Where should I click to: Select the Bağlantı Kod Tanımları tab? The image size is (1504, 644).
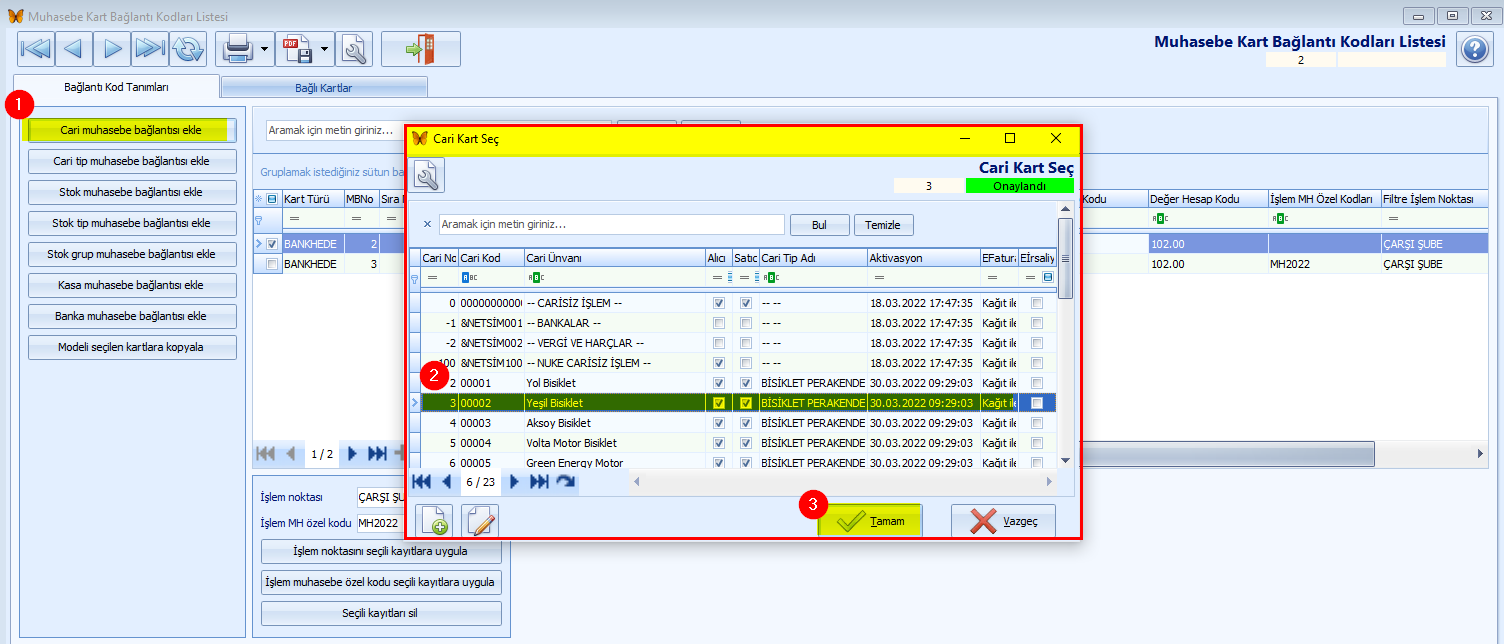coord(116,87)
